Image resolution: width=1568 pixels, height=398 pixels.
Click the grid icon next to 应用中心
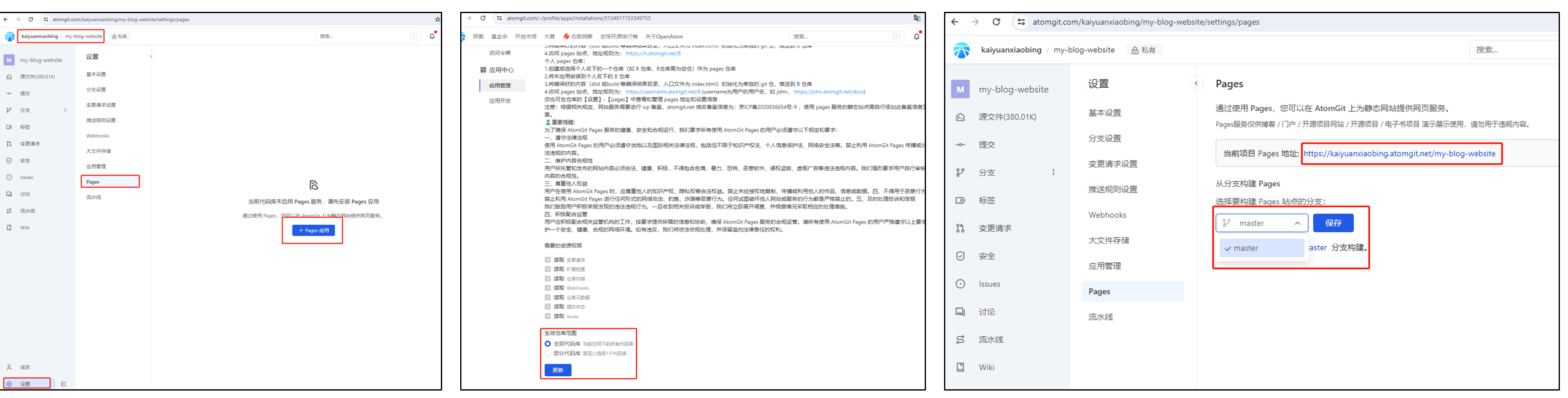[483, 70]
